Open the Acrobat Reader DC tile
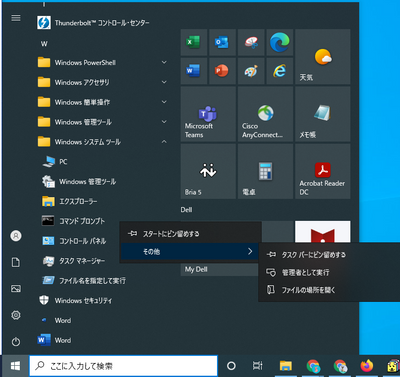This screenshot has height=377, width=400. pos(323,171)
